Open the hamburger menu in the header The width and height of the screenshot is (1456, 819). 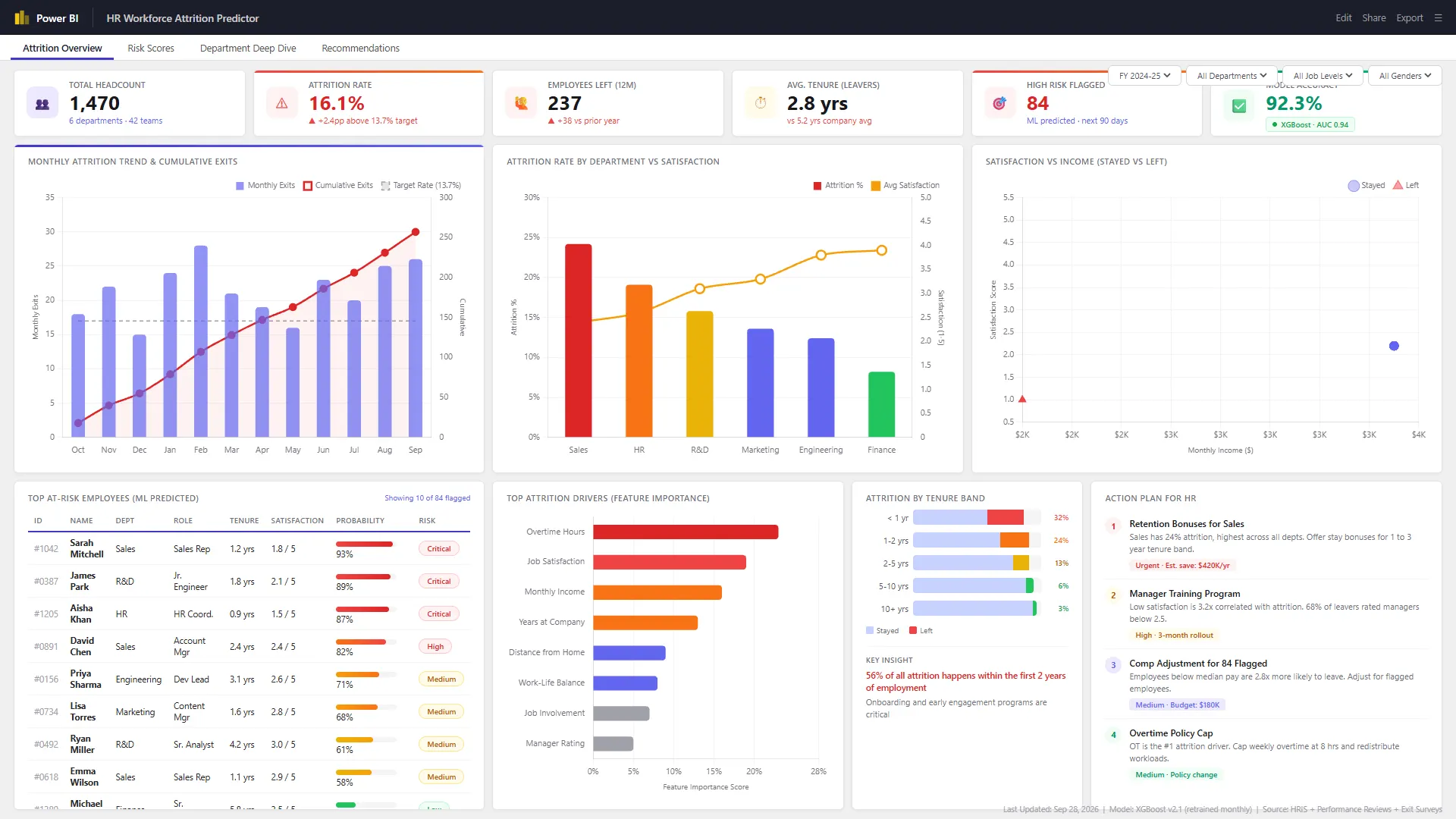coord(1438,17)
